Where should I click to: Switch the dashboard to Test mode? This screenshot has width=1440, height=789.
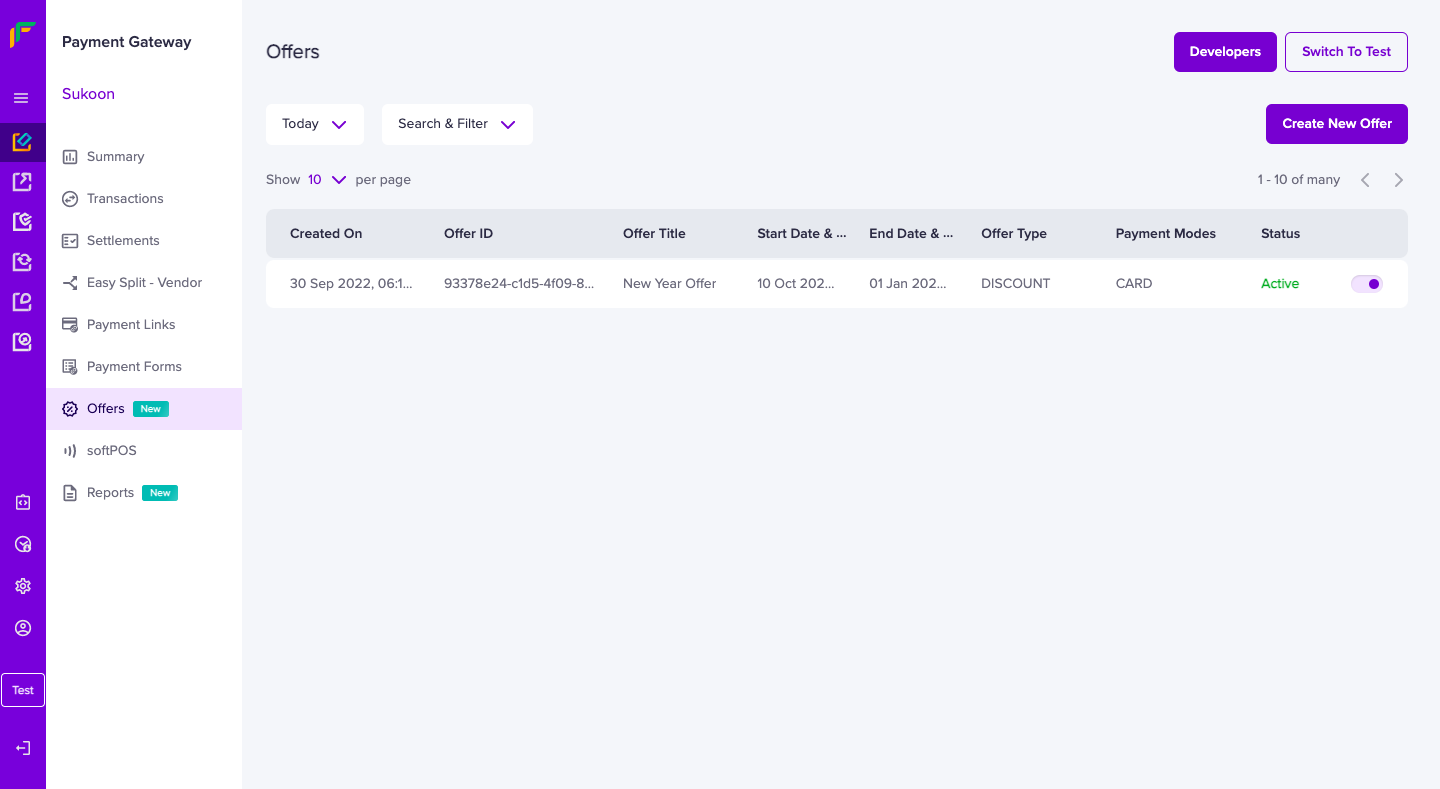1346,51
